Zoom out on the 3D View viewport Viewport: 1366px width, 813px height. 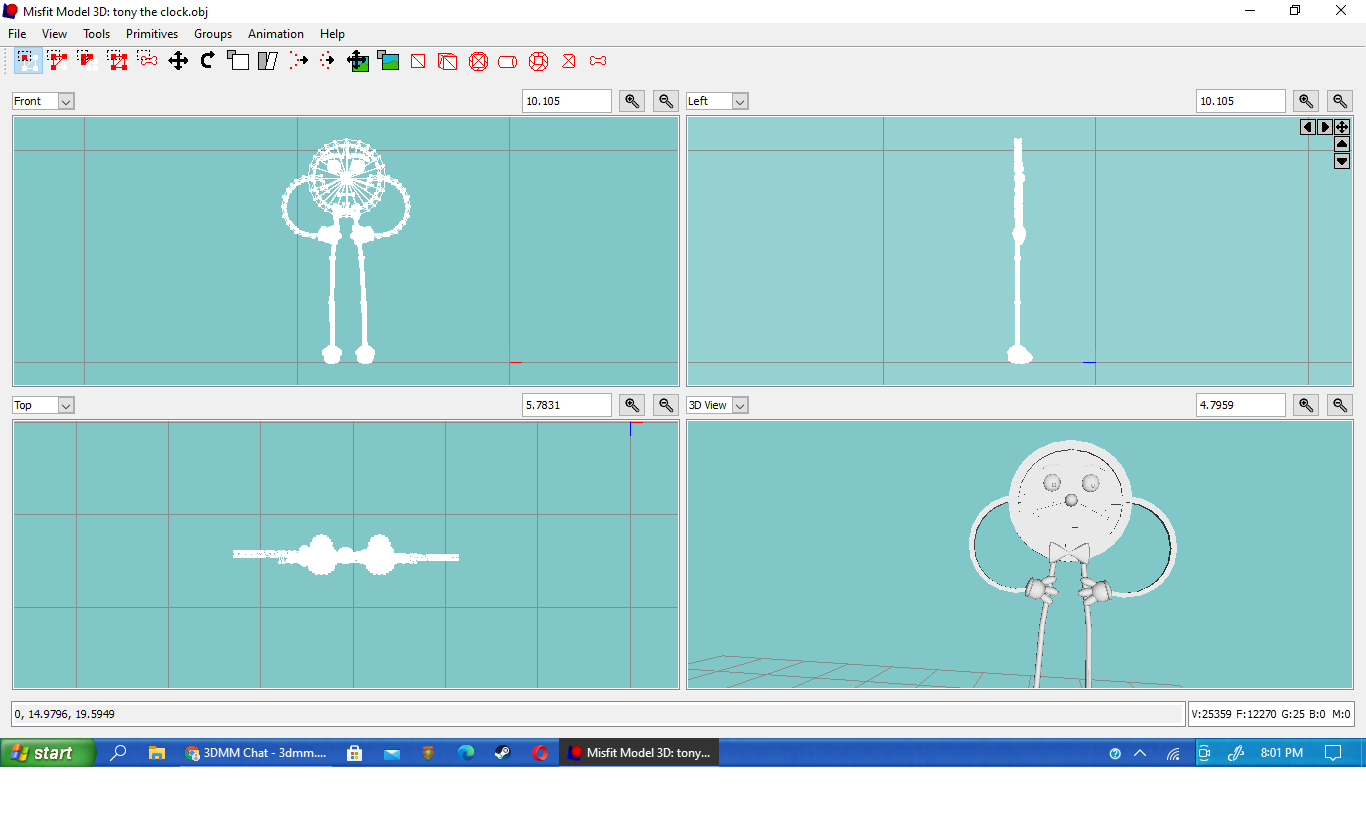1340,405
